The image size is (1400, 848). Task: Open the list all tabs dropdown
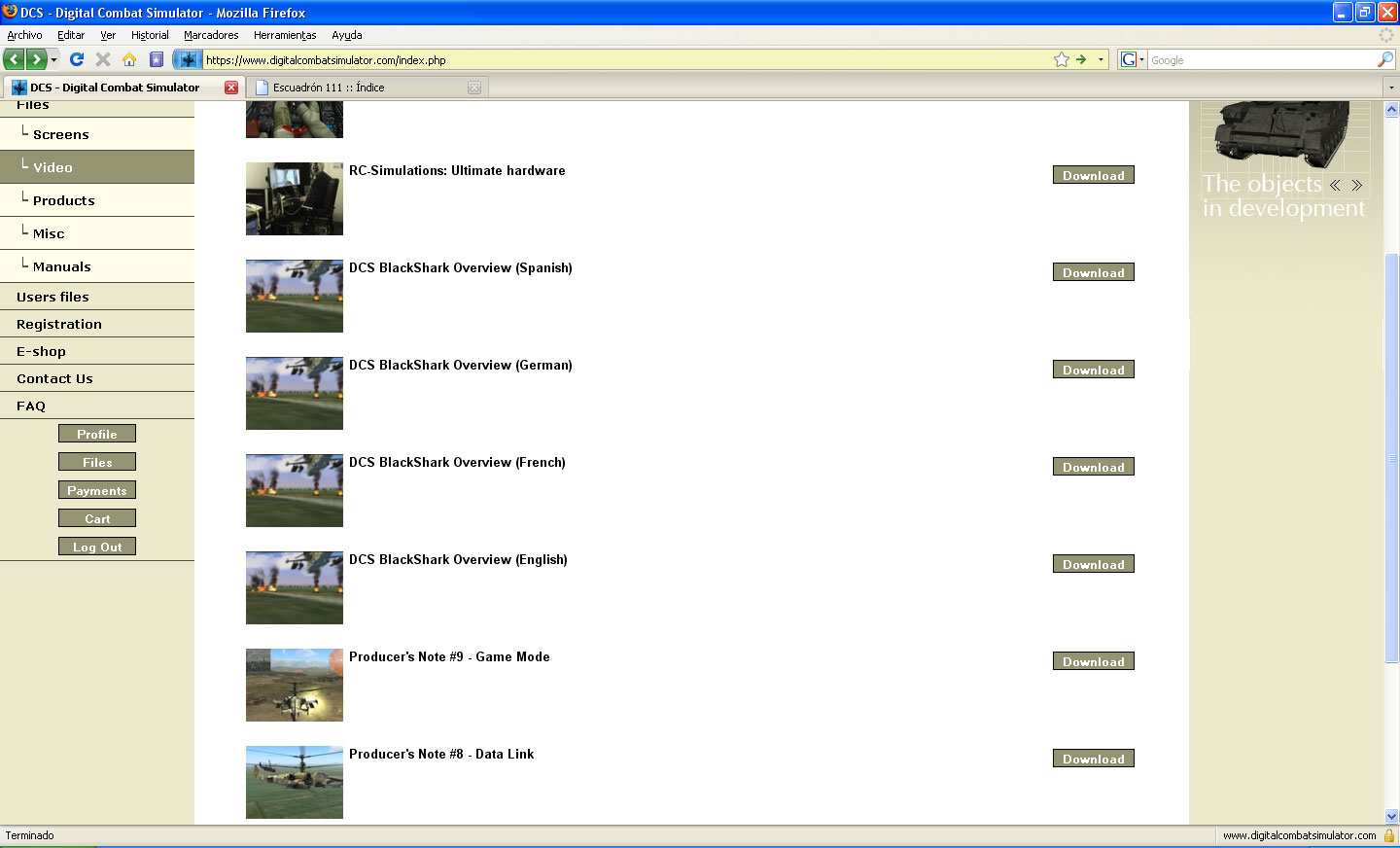click(x=1391, y=88)
